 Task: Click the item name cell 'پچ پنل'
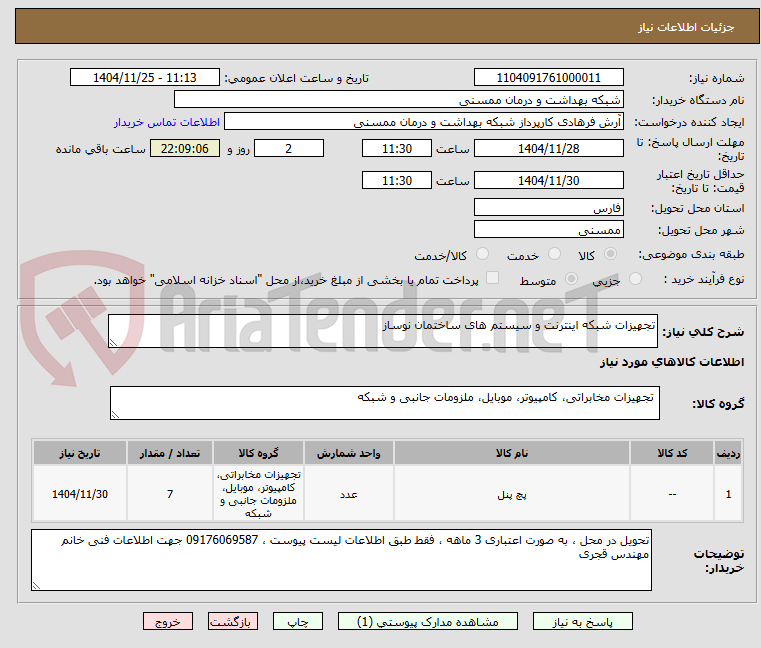[512, 494]
